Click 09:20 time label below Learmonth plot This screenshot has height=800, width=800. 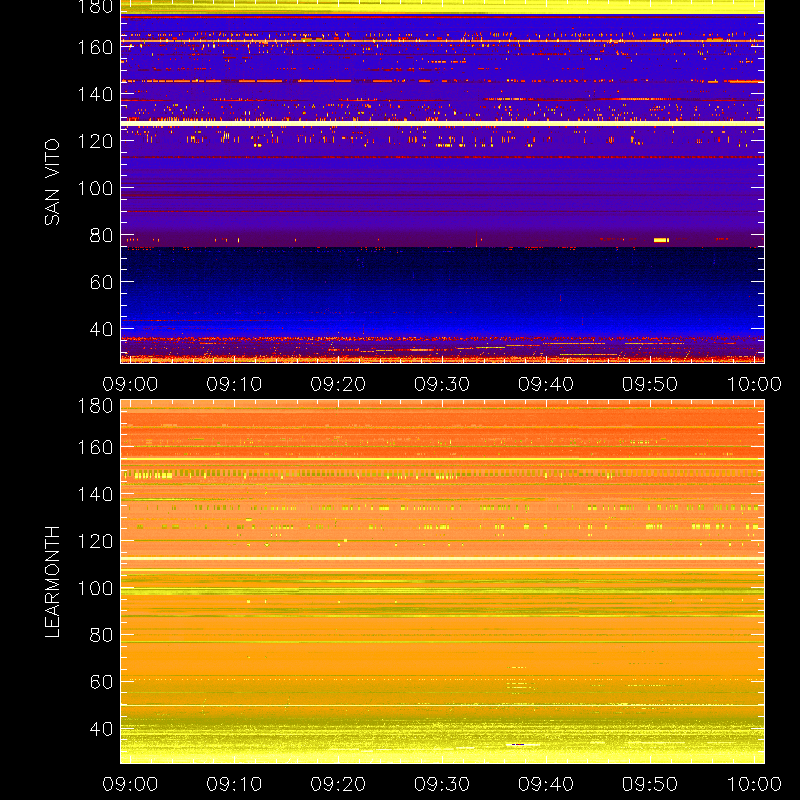point(338,784)
